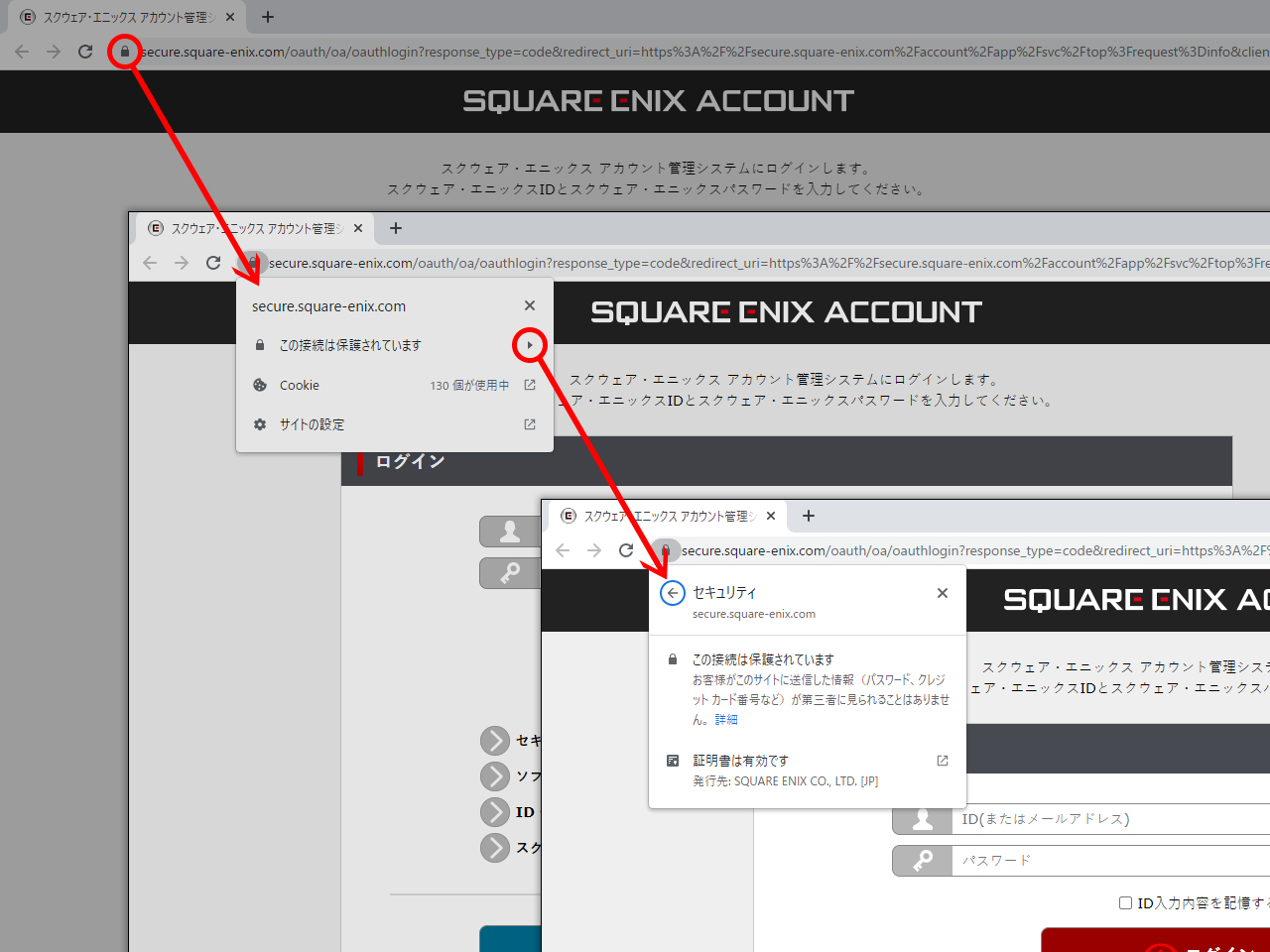Click the ID(またはメールアドレス) input field
The width and height of the screenshot is (1270, 952).
1111,819
